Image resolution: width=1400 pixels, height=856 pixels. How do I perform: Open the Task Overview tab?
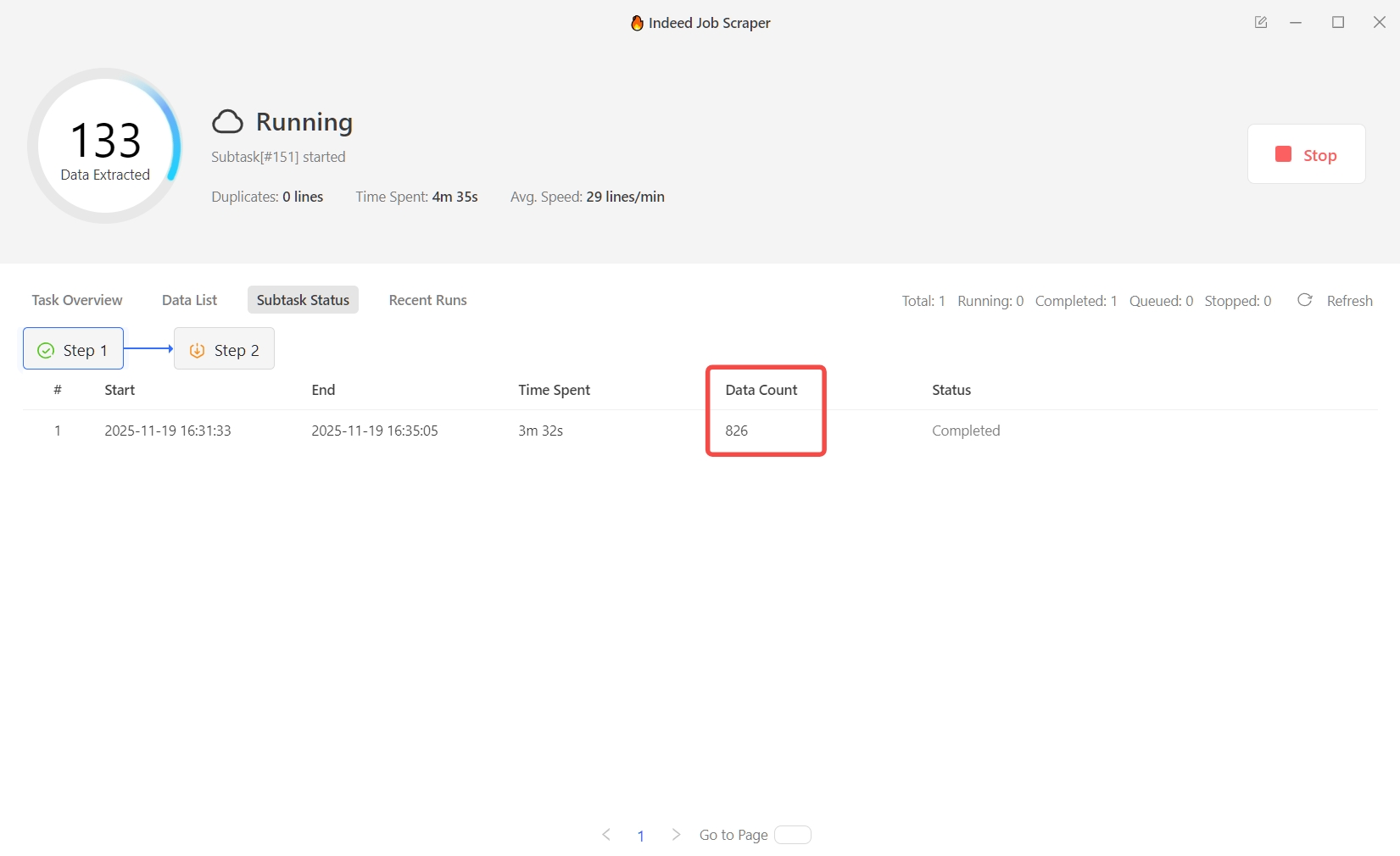click(77, 300)
